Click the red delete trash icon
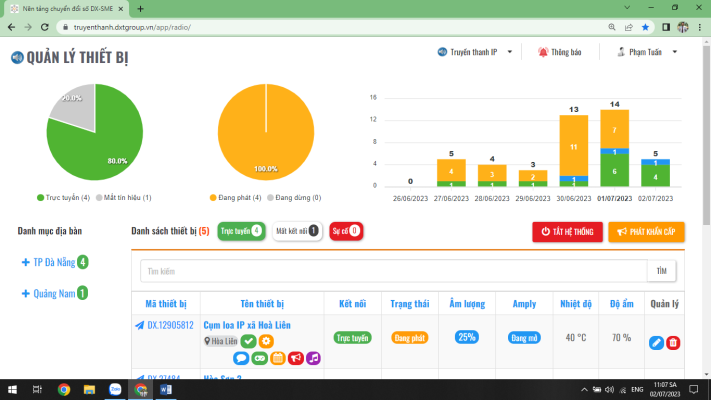Viewport: 711px width, 400px height. tap(673, 343)
